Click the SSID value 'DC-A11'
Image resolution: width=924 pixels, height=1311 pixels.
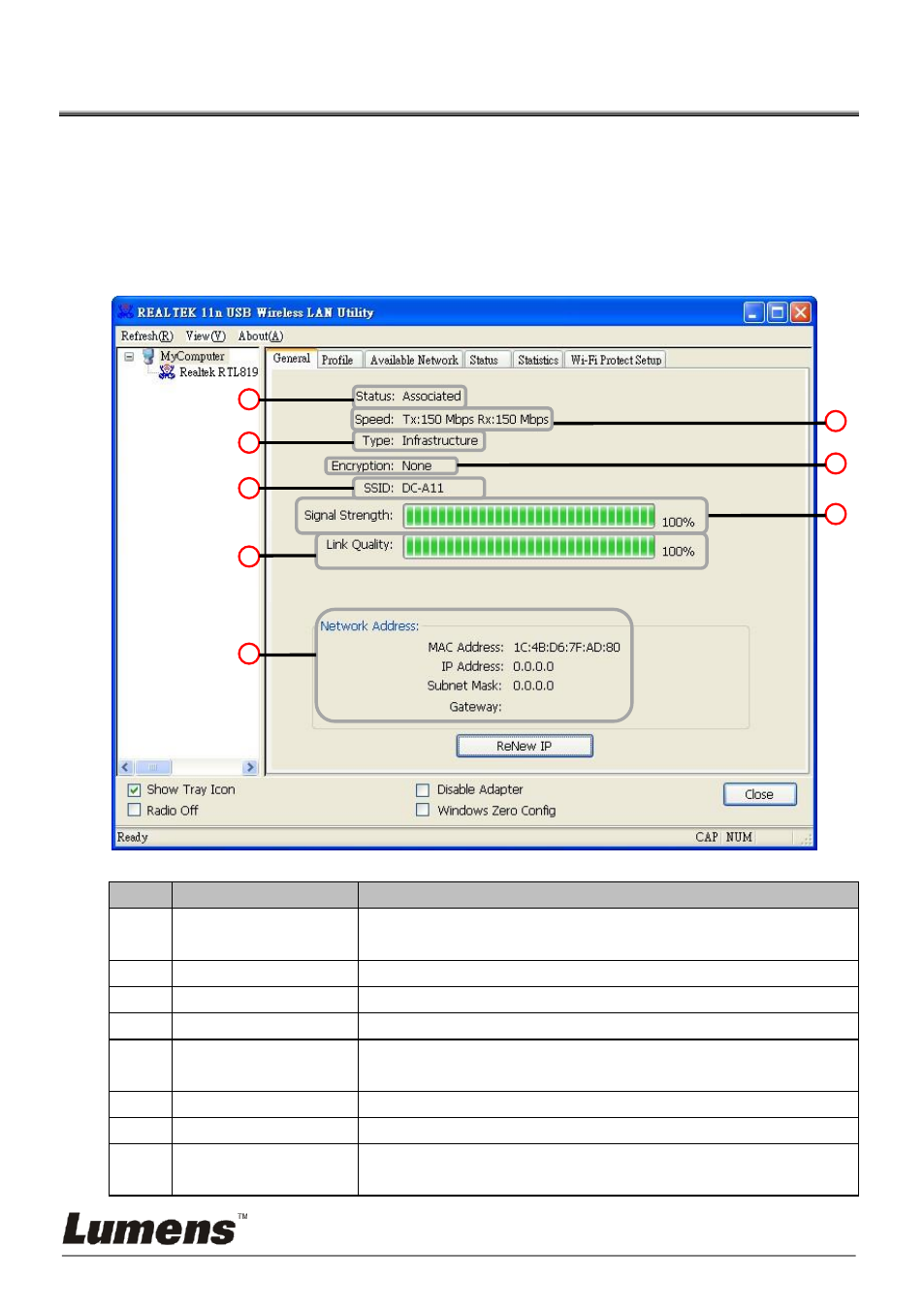click(423, 489)
